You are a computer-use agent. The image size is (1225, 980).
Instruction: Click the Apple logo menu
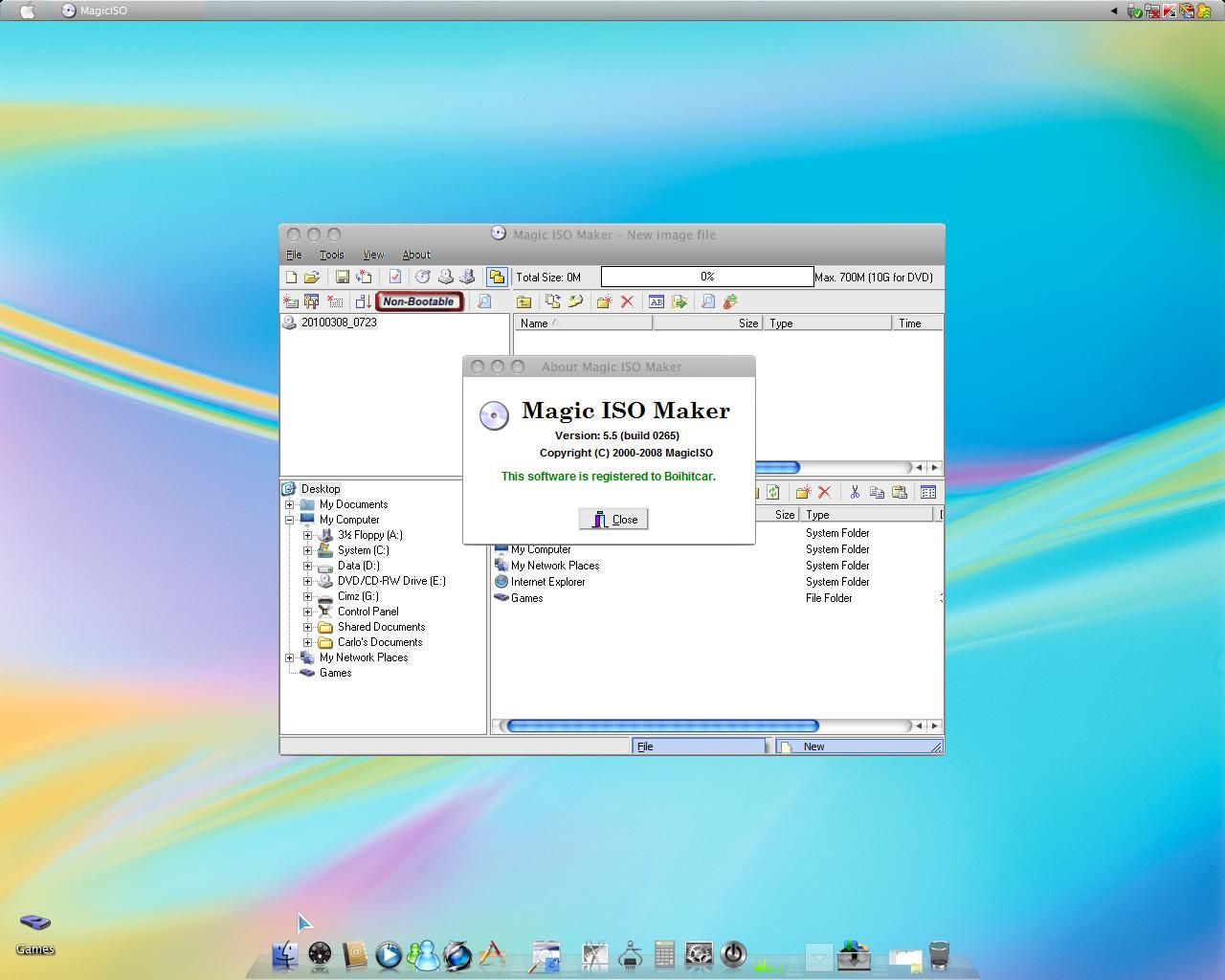[x=27, y=11]
